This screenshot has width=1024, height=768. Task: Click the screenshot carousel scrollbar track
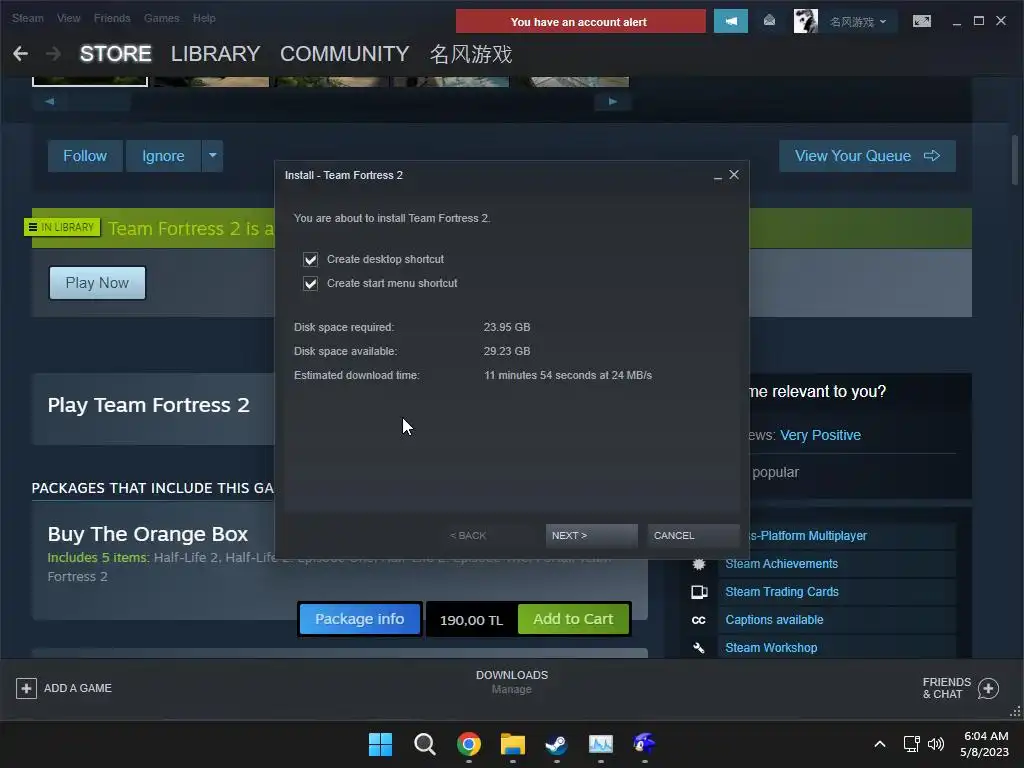[x=331, y=101]
